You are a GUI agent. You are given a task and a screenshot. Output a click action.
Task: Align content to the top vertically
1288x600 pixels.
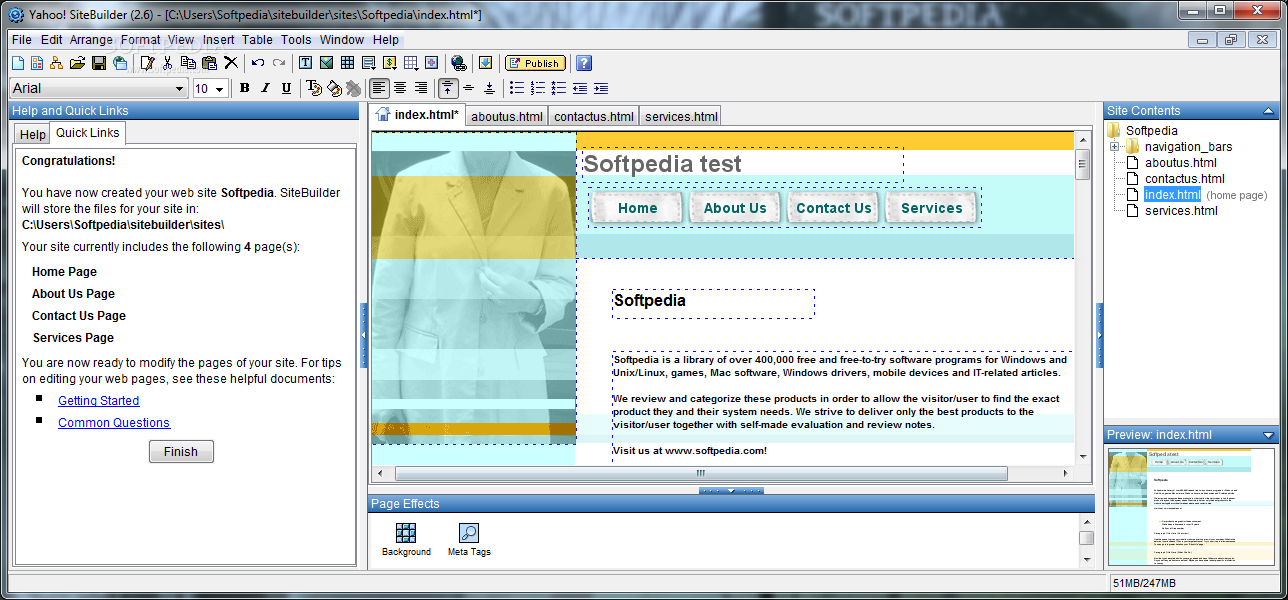(x=447, y=88)
